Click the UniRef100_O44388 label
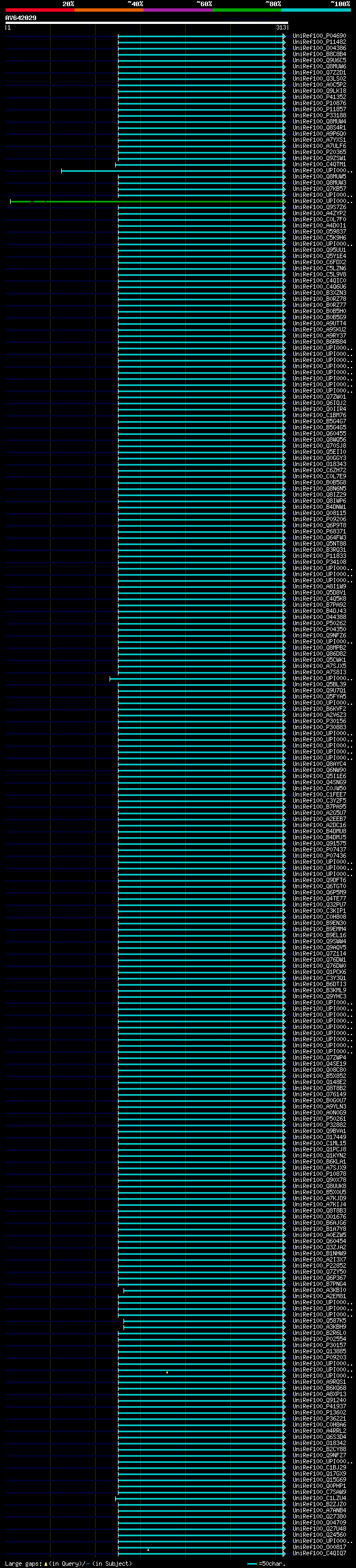Image resolution: width=356 pixels, height=1568 pixels. point(319,617)
